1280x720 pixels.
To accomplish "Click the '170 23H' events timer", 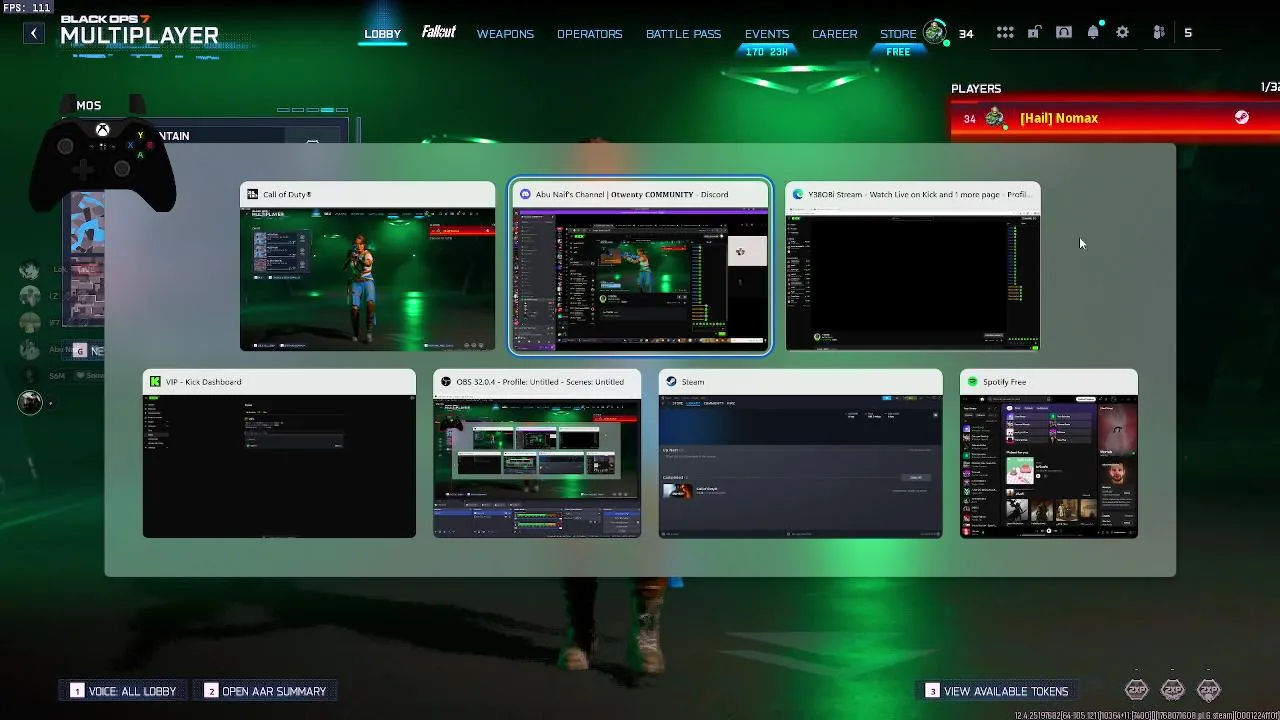I will 767,52.
